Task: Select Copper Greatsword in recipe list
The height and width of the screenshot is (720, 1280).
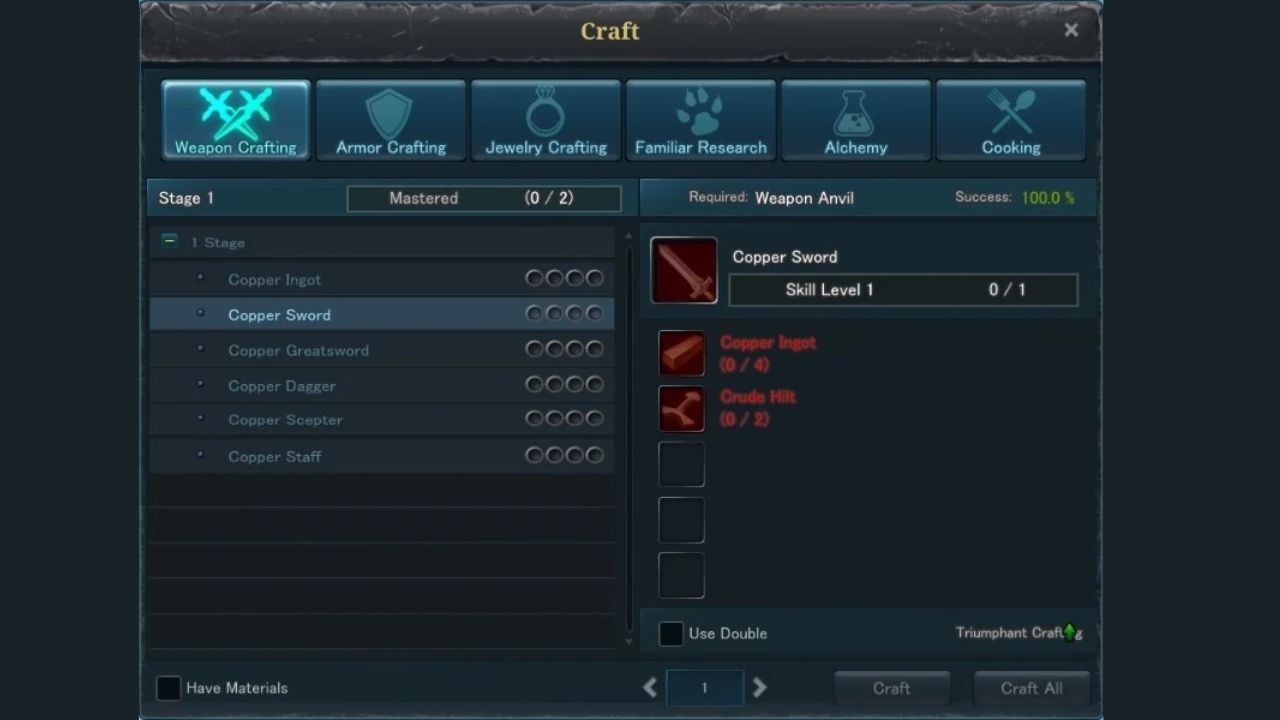Action: click(x=382, y=350)
